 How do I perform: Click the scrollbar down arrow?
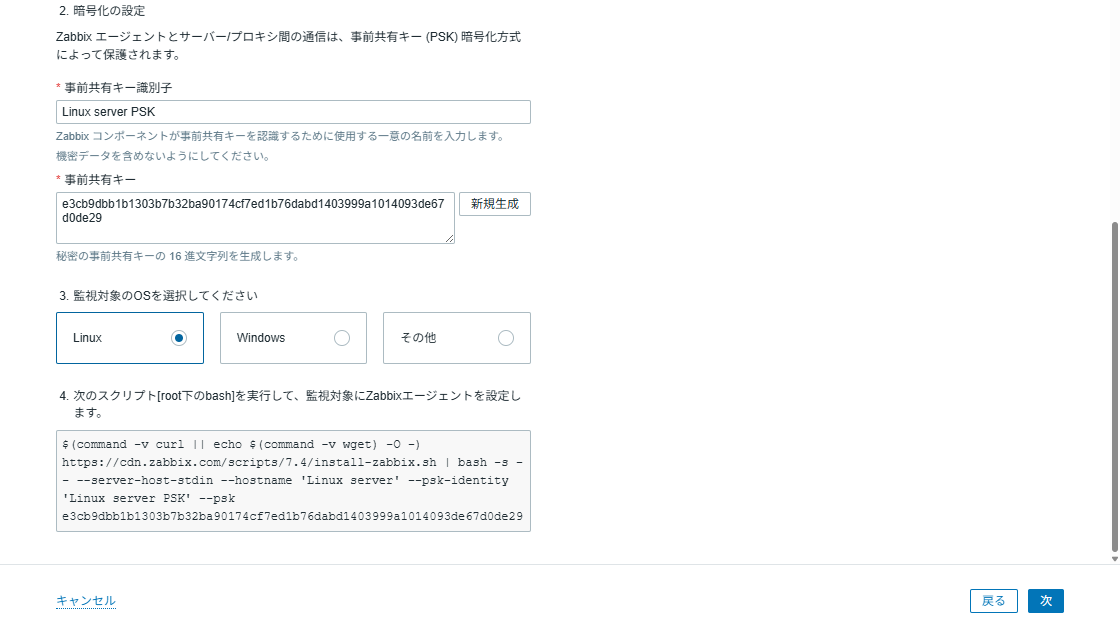[x=1114, y=559]
